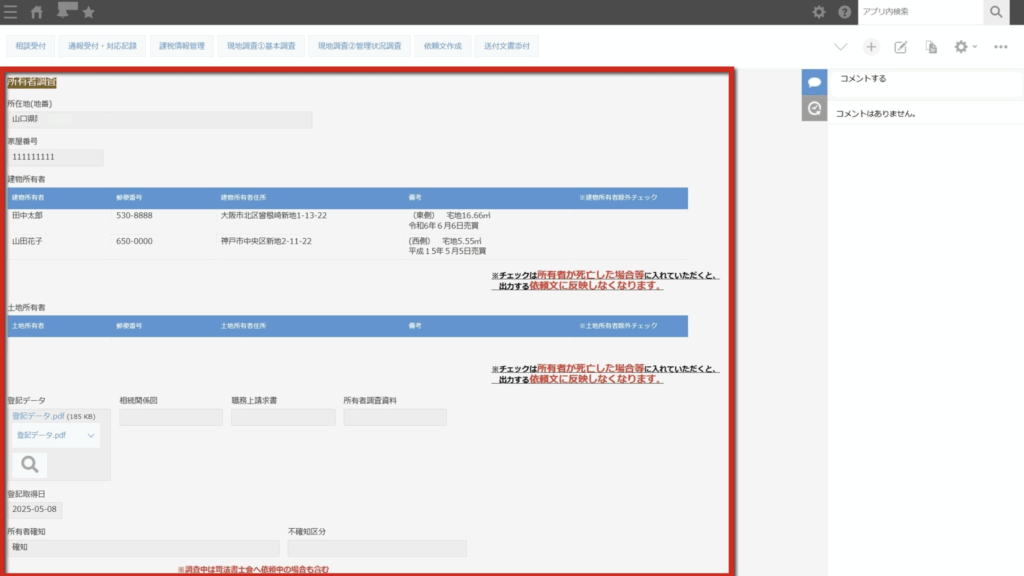Click the search magnifier button
Screen dimensions: 1024x576
pyautogui.click(x=996, y=12)
